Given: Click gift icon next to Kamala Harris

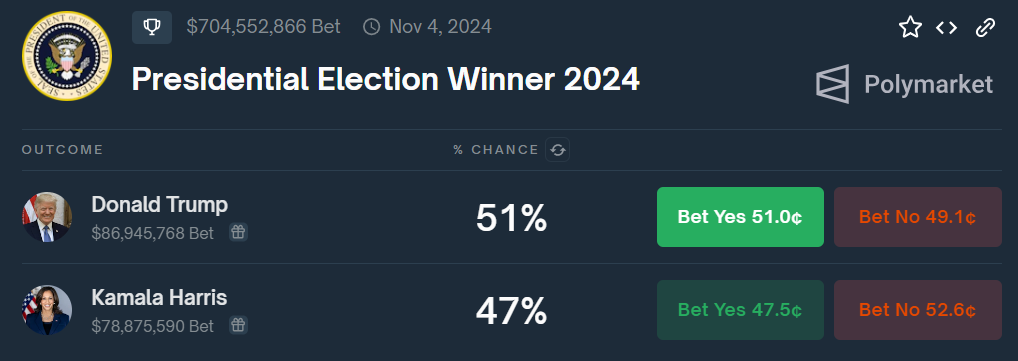Looking at the screenshot, I should pyautogui.click(x=238, y=325).
